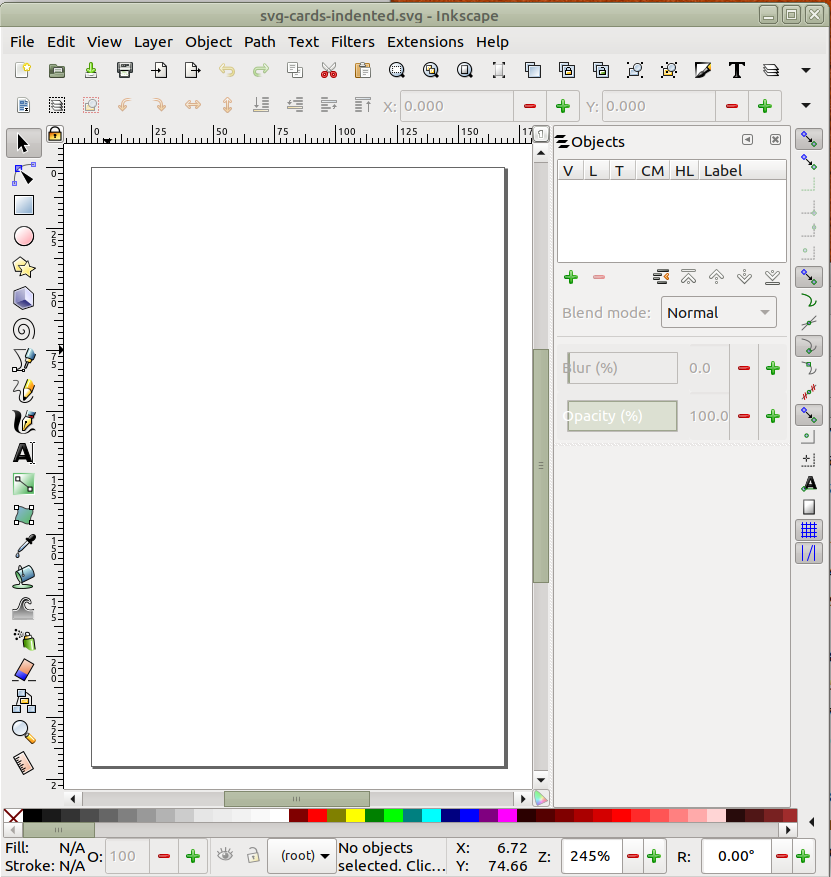Open the Edit menu

point(61,42)
